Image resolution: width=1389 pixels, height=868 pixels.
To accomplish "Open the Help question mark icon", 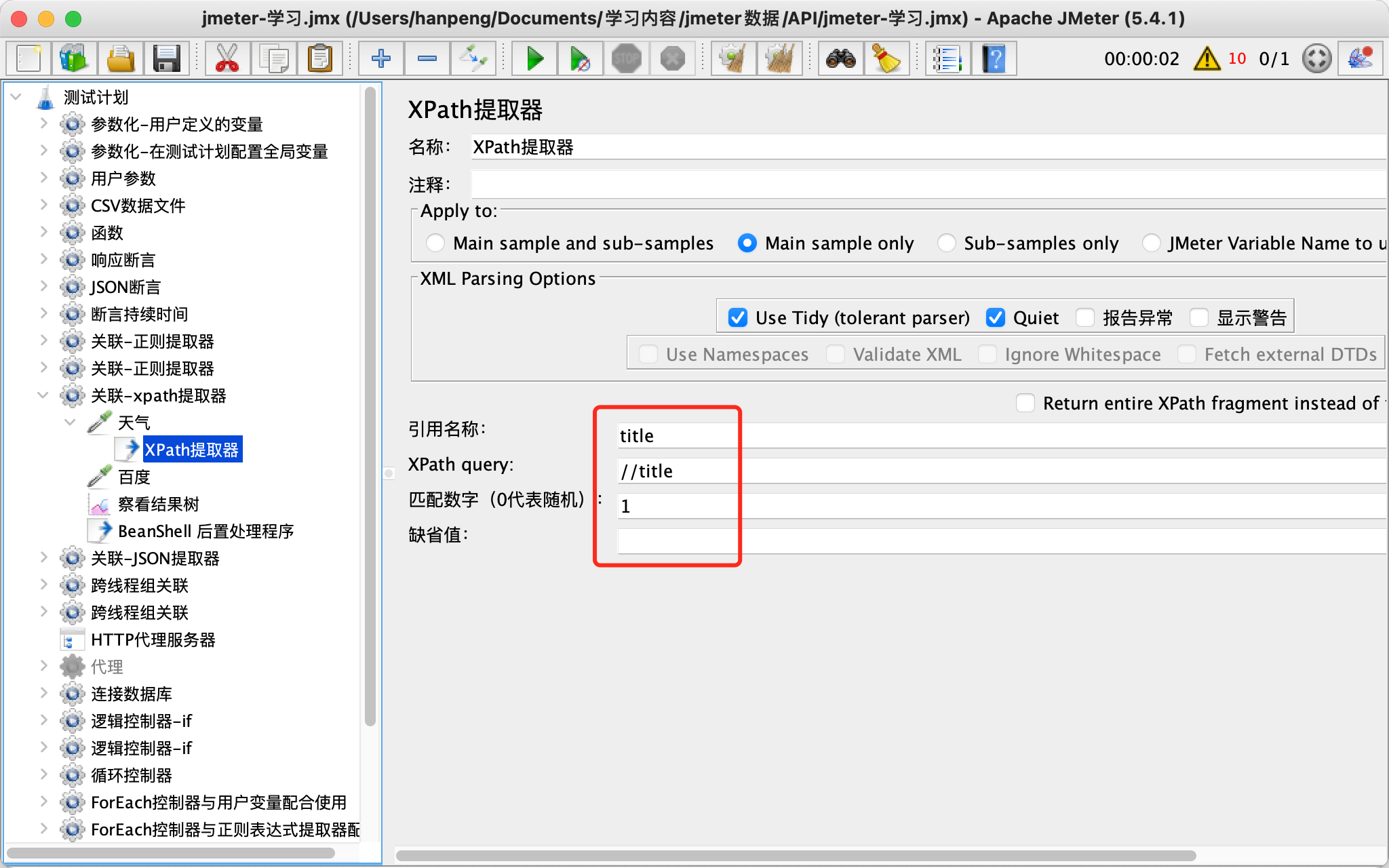I will [x=994, y=59].
